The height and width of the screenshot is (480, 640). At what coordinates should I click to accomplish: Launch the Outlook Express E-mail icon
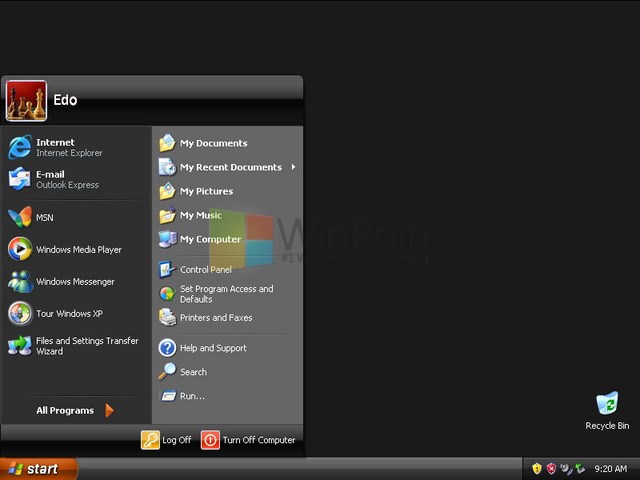click(20, 179)
